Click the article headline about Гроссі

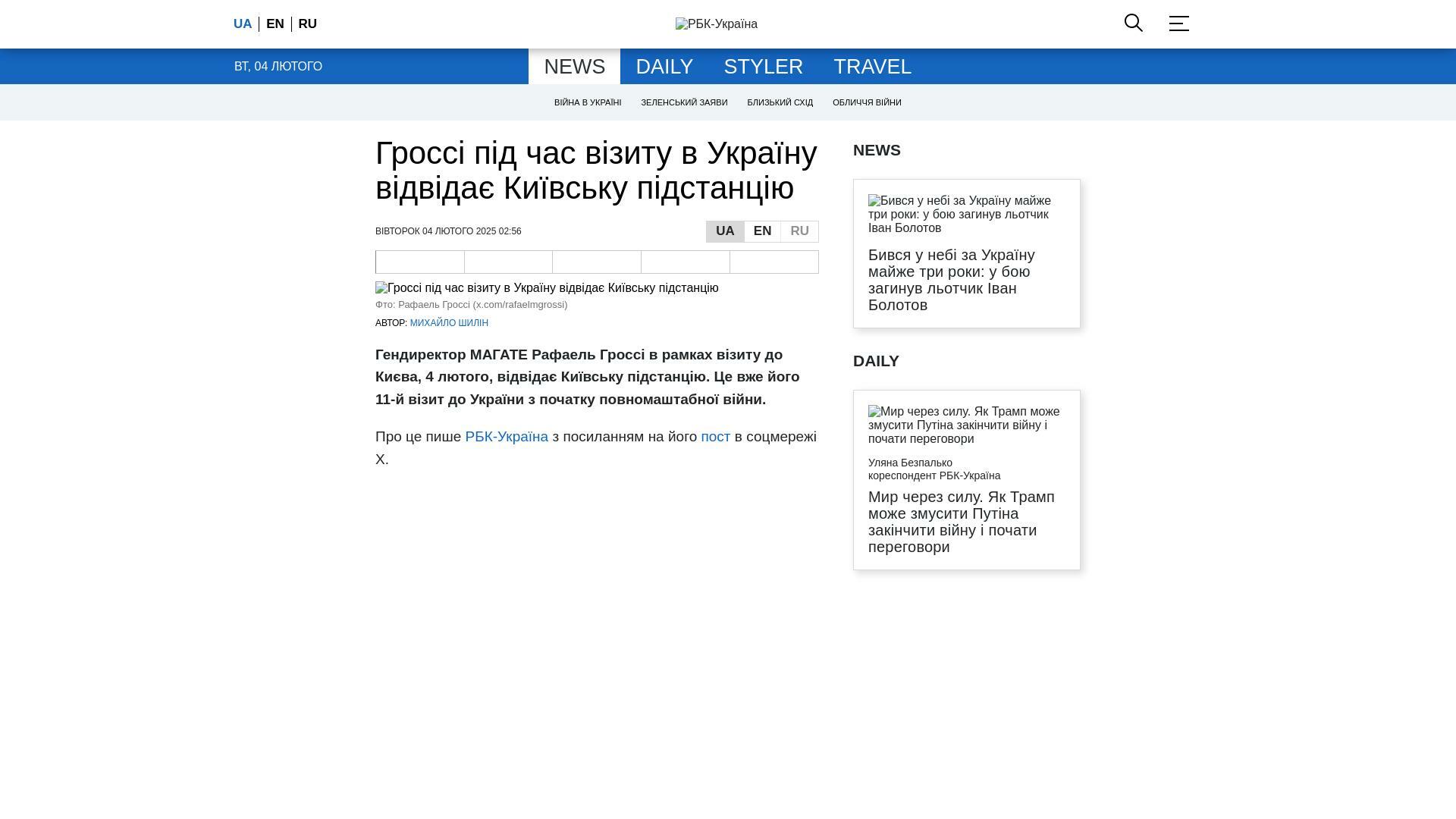pyautogui.click(x=596, y=171)
